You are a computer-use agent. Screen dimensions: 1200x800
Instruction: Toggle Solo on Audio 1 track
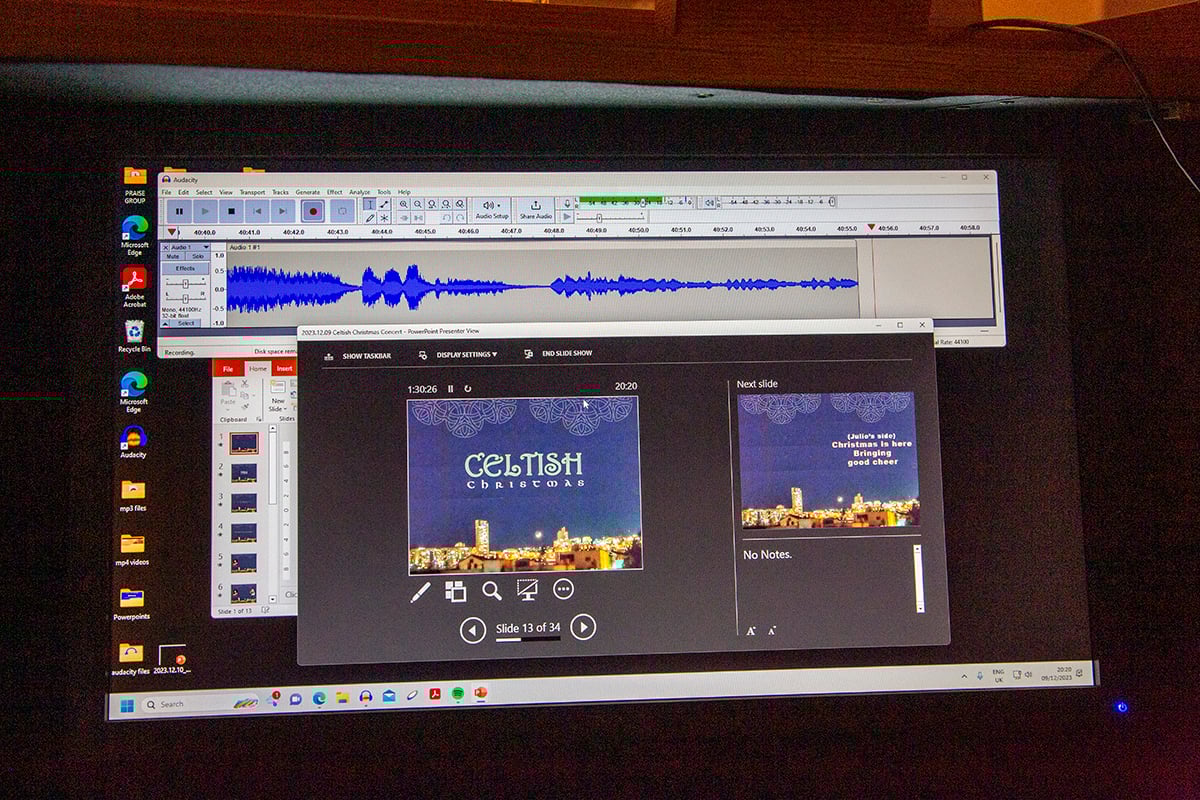click(x=197, y=256)
